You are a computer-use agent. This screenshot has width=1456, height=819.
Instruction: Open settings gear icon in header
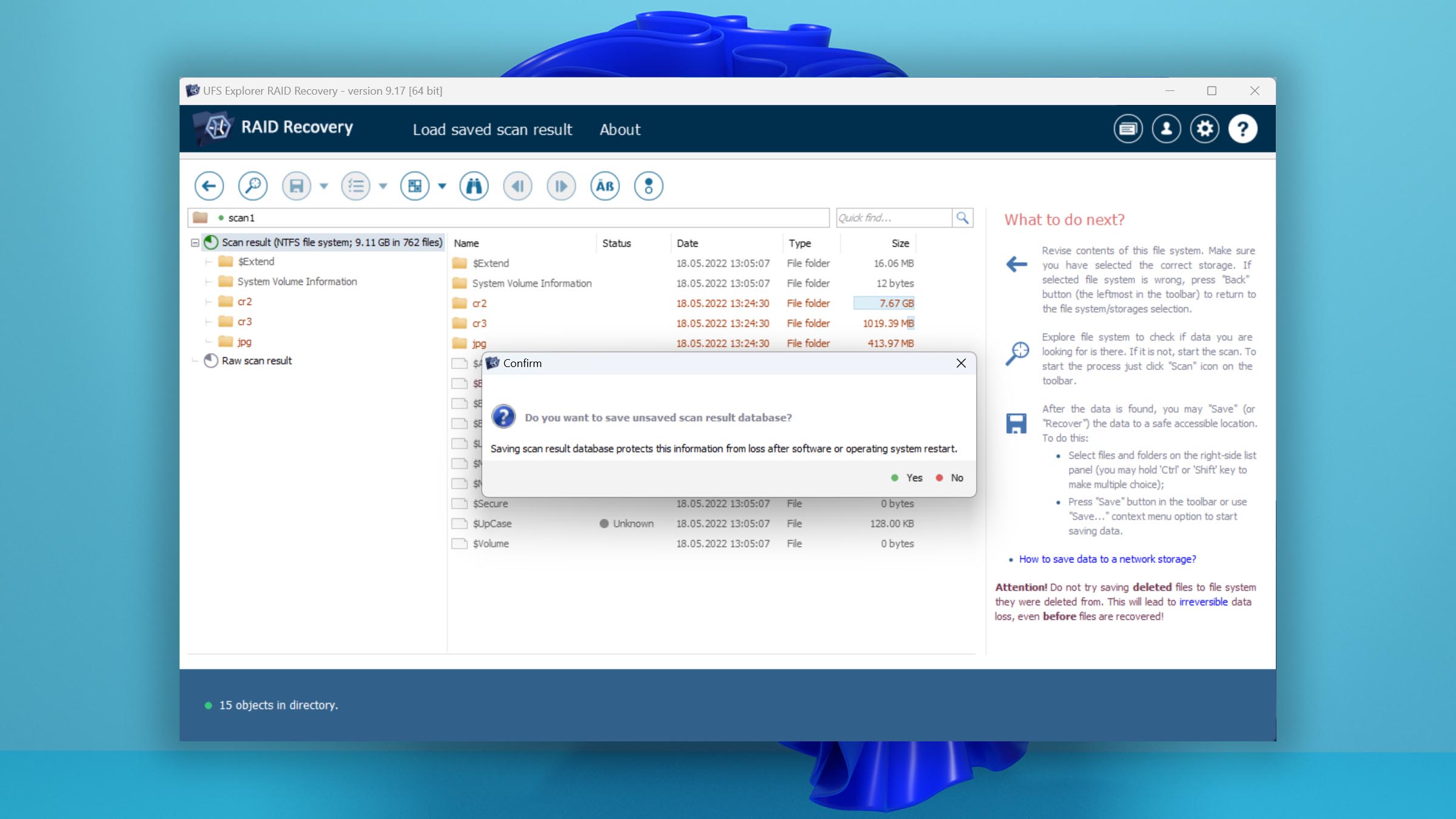[x=1204, y=129]
